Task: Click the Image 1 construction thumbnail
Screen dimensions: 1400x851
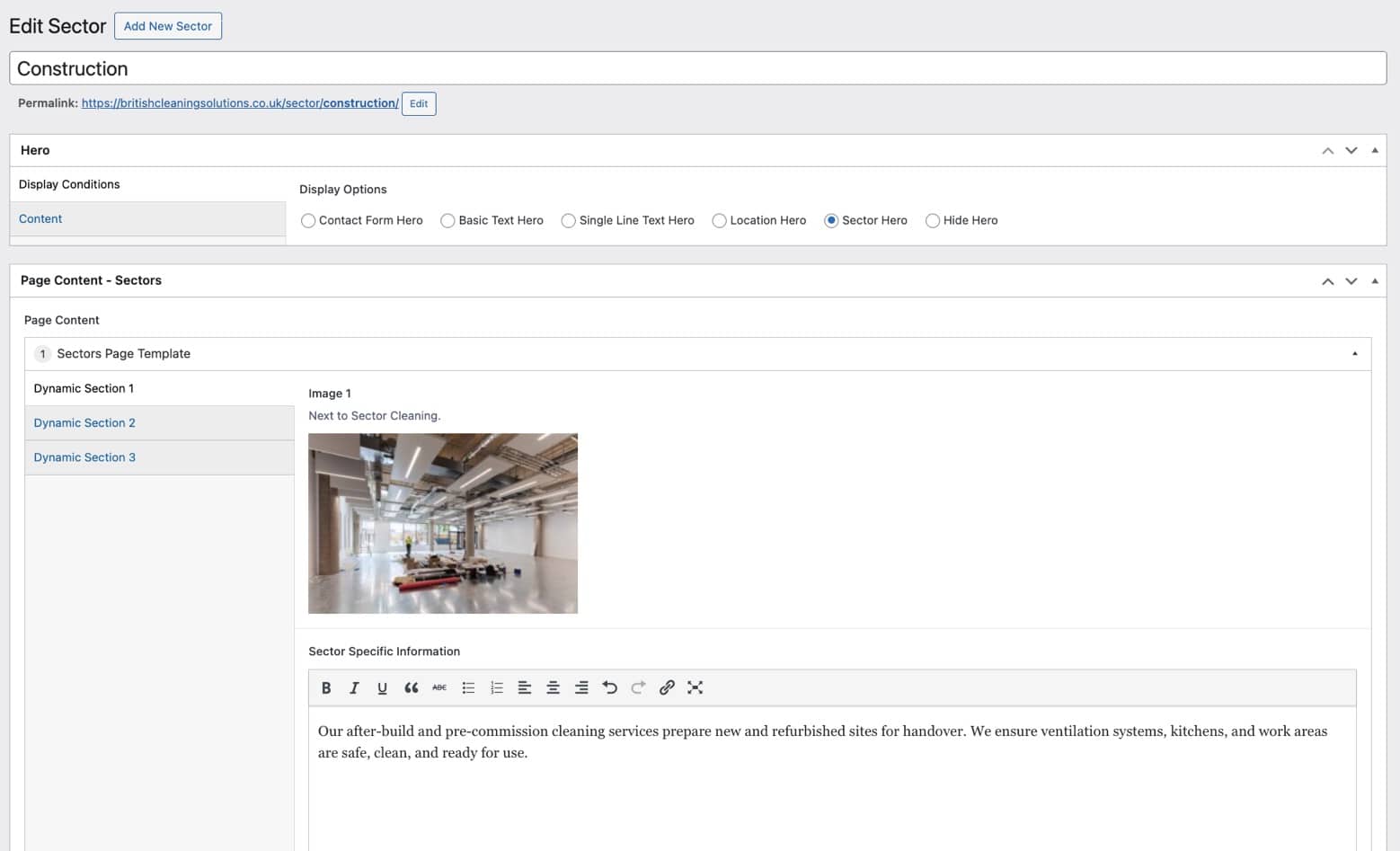Action: click(443, 524)
